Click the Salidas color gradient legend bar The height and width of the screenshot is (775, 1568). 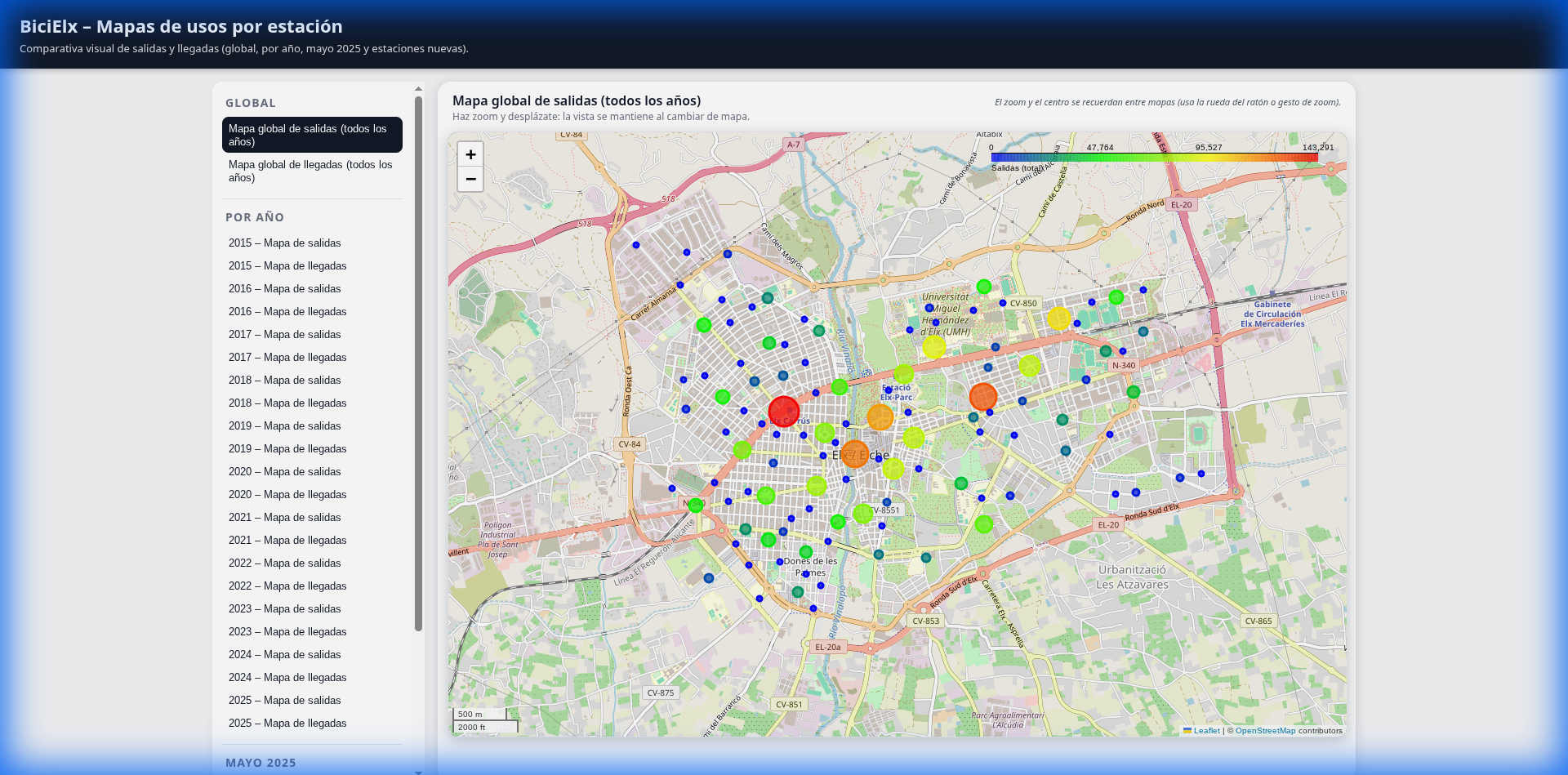coord(1154,157)
